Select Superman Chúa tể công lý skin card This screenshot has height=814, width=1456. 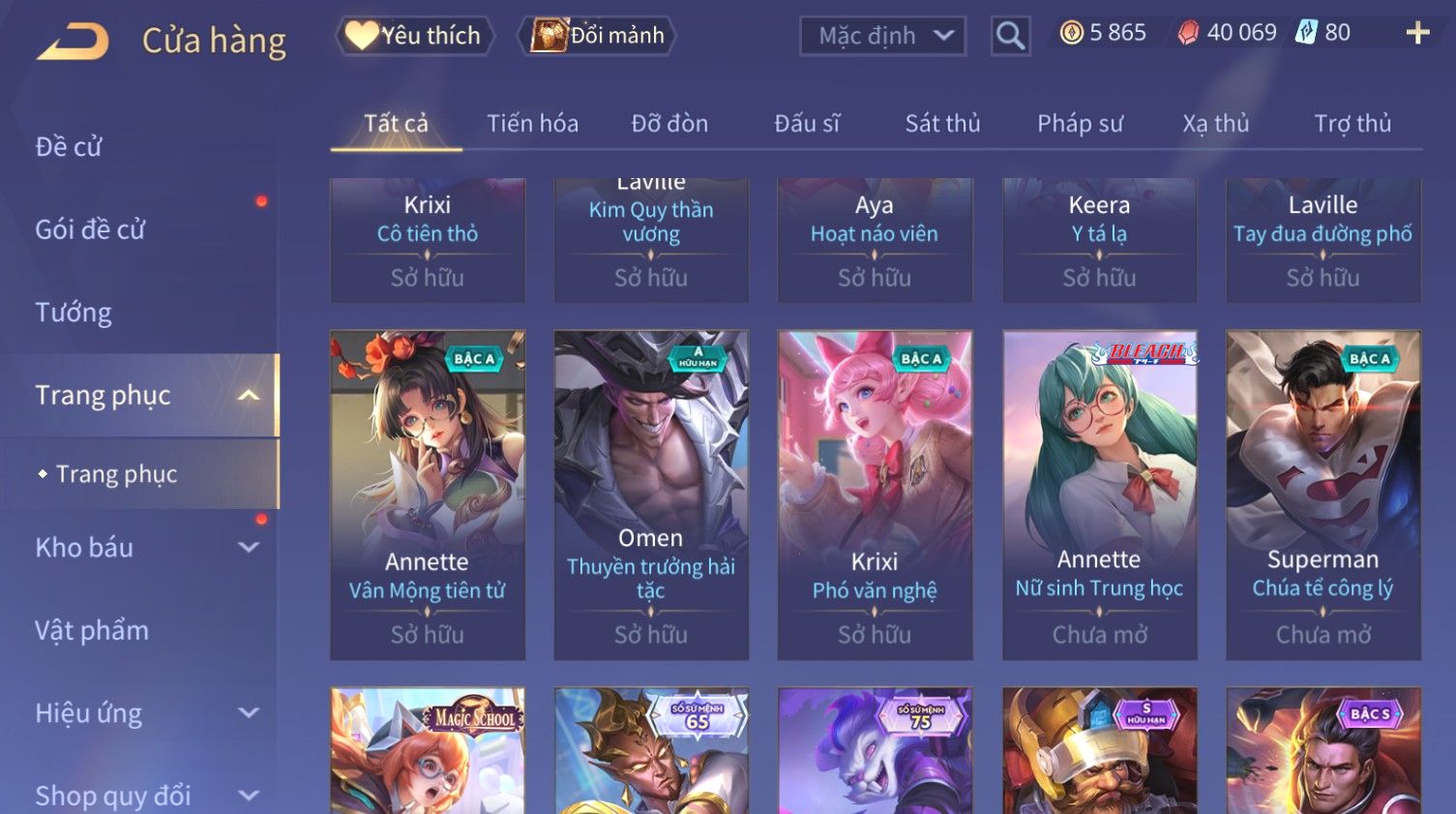tap(1322, 496)
